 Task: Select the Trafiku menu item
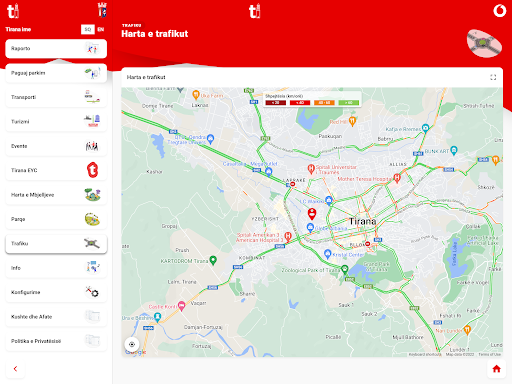click(x=56, y=244)
